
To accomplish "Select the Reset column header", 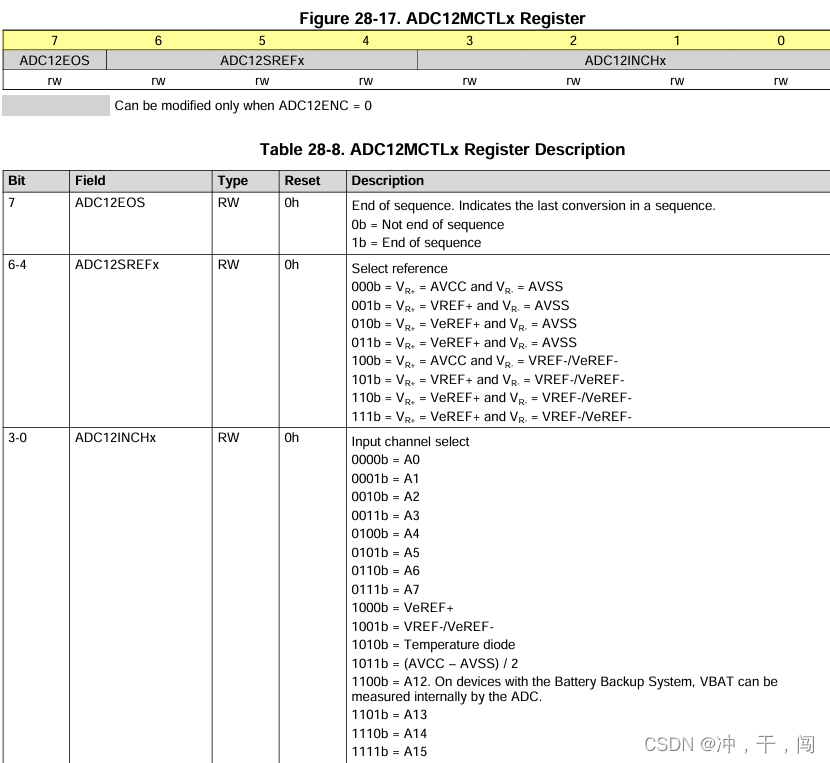I will [301, 181].
